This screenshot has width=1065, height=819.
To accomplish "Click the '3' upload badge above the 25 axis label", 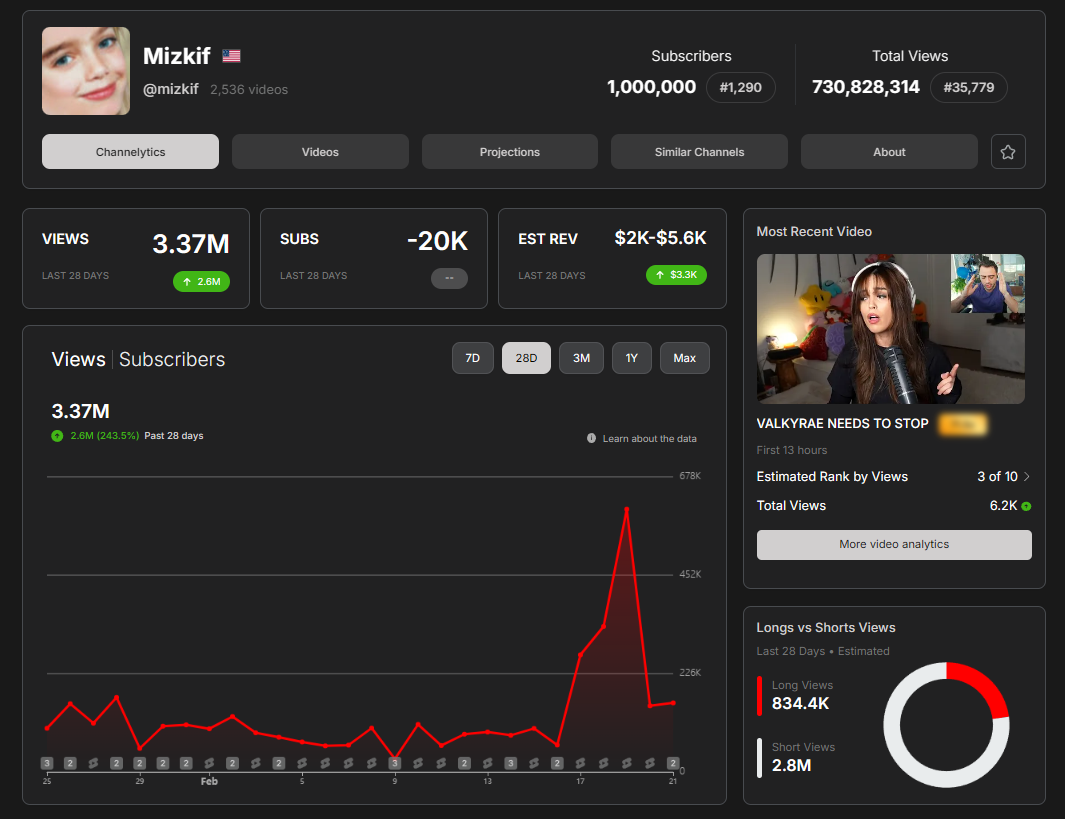I will (47, 763).
